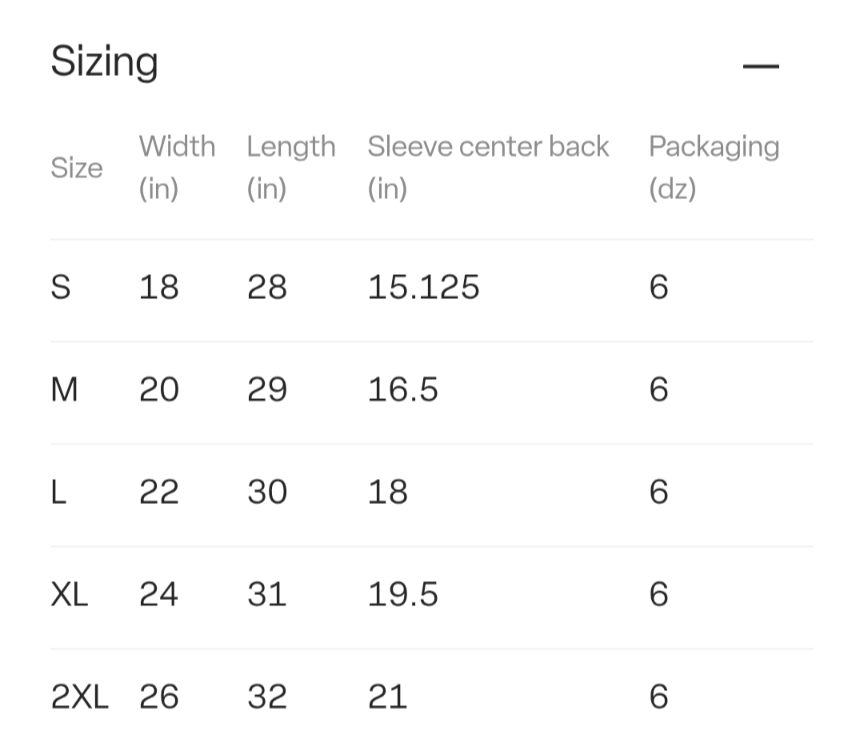Click the Width (in) column header
Image resolution: width=864 pixels, height=747 pixels.
pos(177,167)
